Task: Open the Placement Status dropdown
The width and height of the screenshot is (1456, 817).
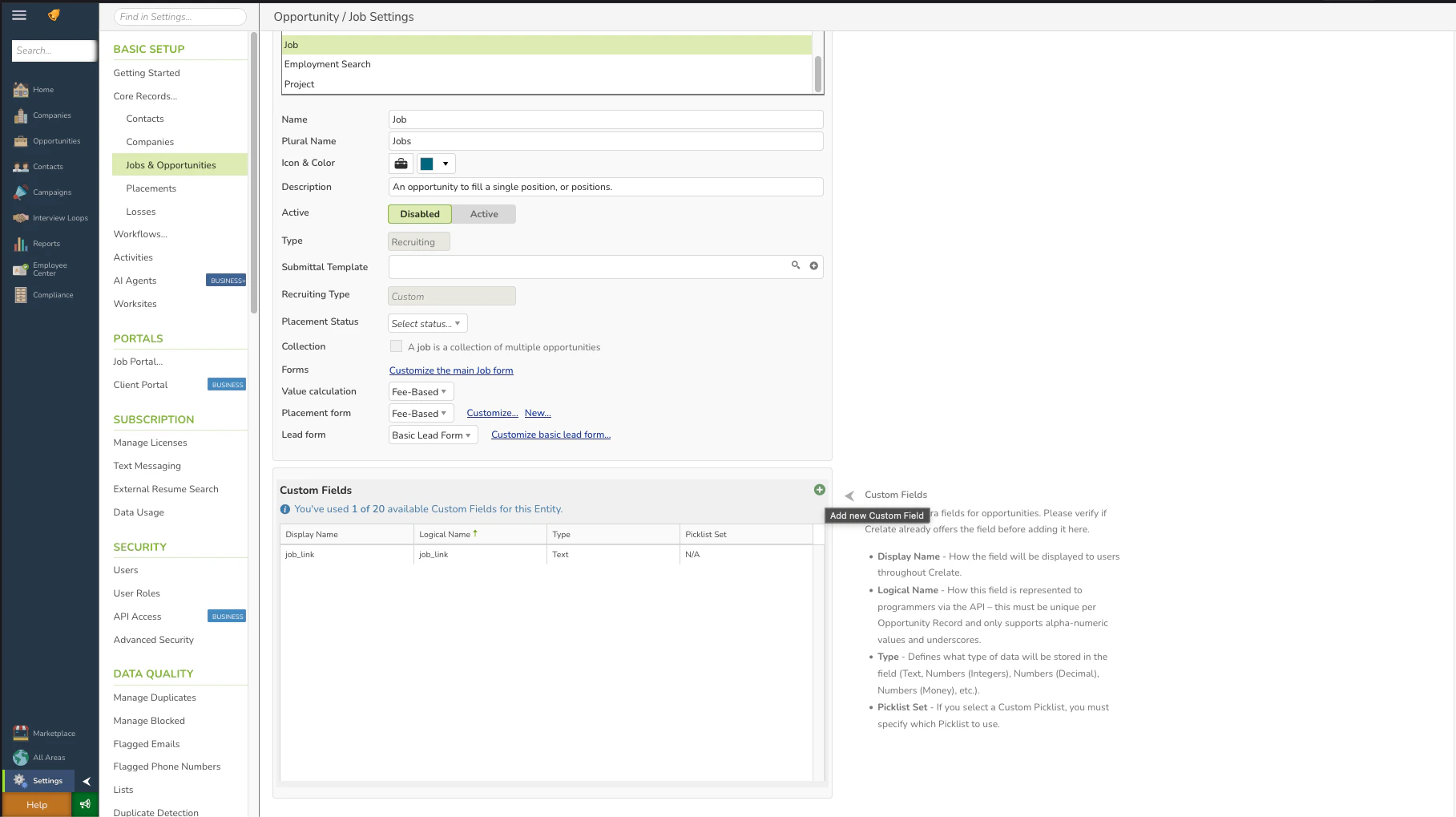Action: click(x=427, y=323)
